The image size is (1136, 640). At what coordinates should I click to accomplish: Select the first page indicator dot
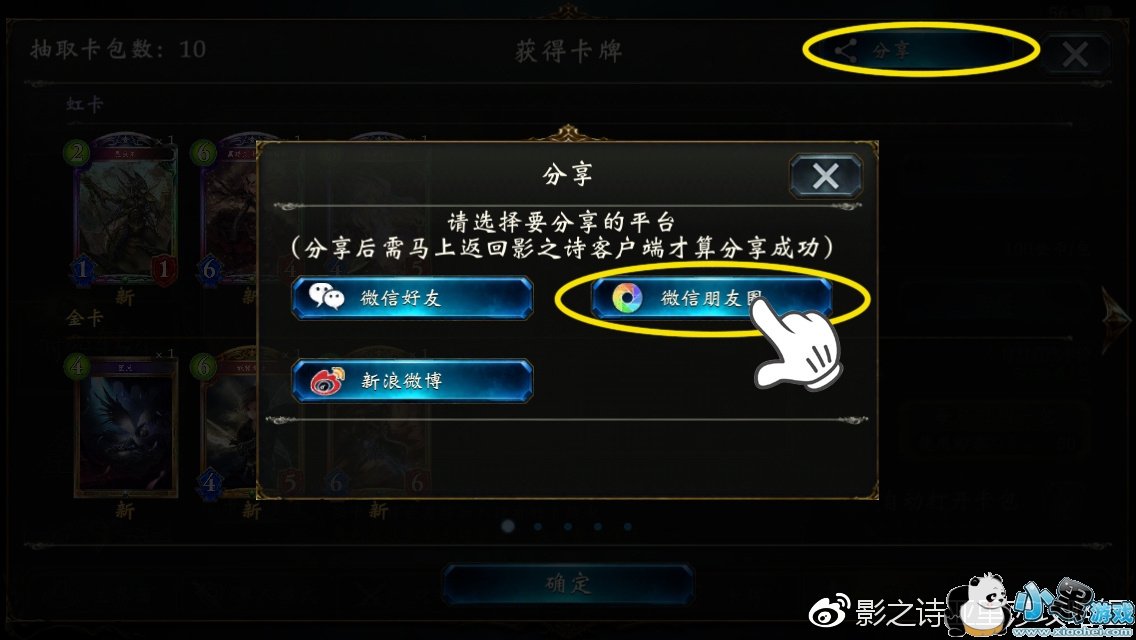[508, 526]
